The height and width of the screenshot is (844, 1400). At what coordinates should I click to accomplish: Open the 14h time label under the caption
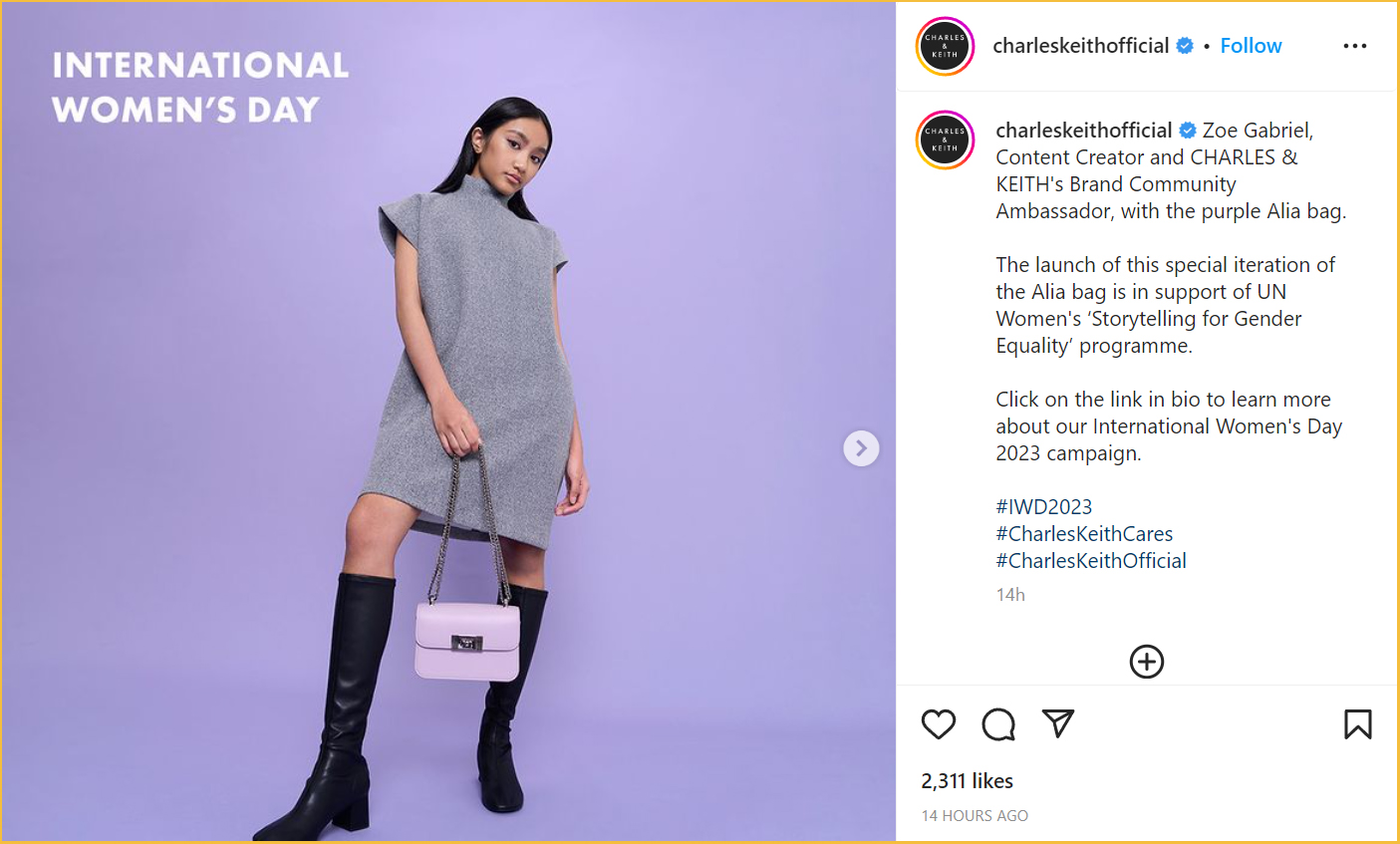coord(1010,595)
